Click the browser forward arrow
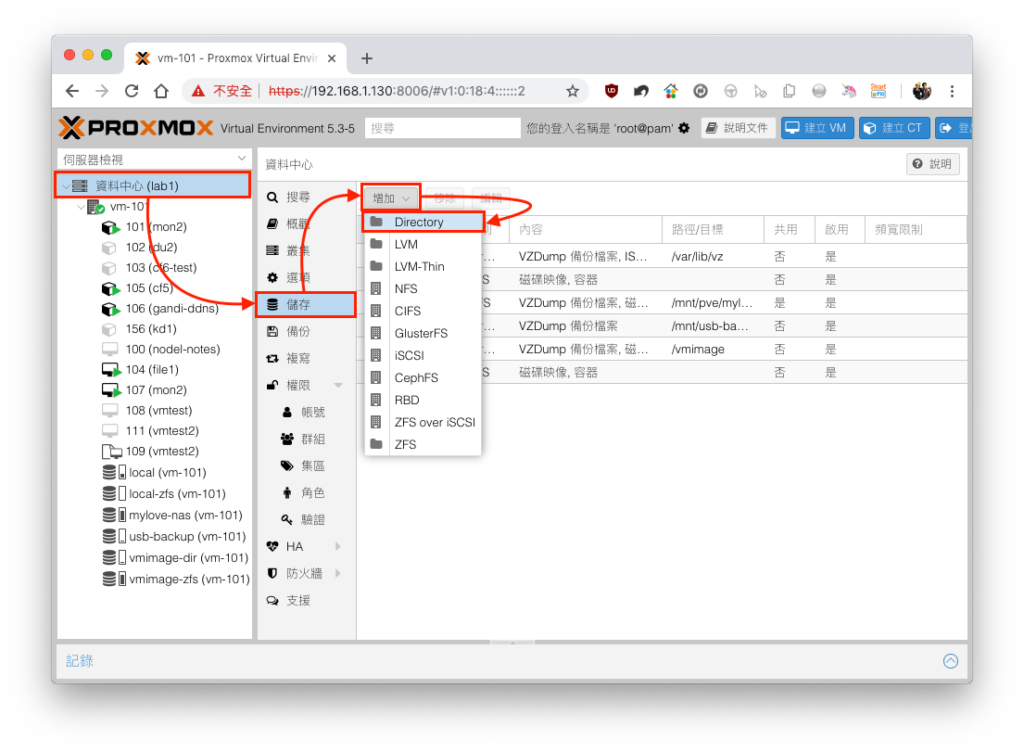Image resolution: width=1024 pixels, height=752 pixels. pyautogui.click(x=102, y=91)
